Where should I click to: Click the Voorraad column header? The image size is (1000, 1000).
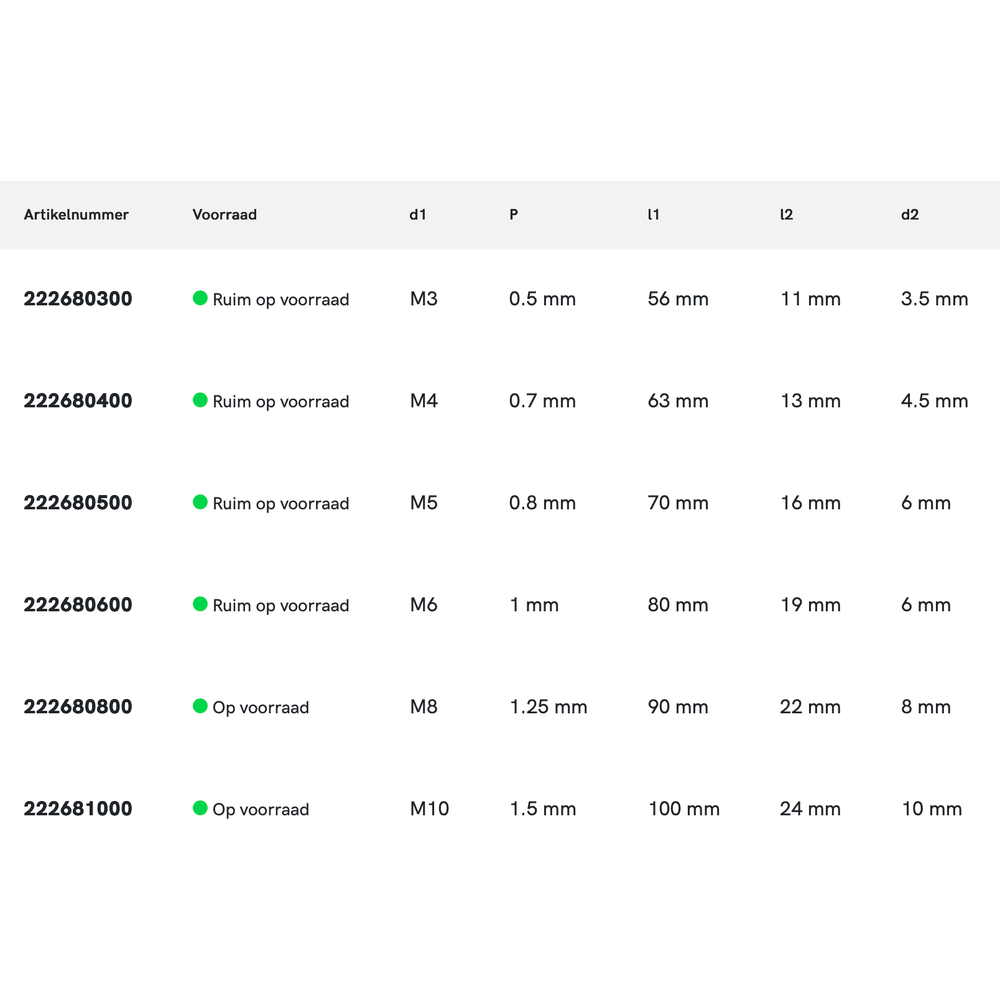(x=224, y=215)
